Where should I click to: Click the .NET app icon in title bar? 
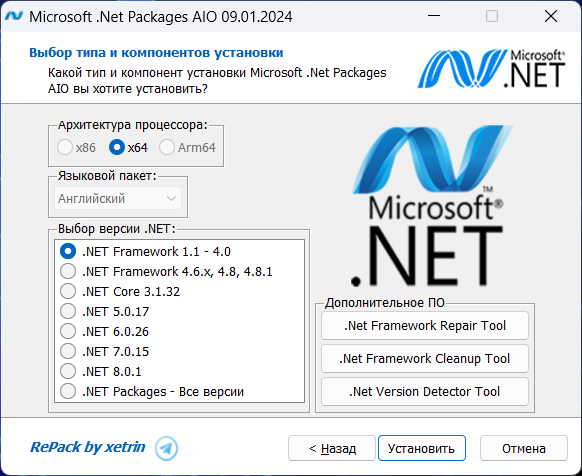click(x=14, y=16)
